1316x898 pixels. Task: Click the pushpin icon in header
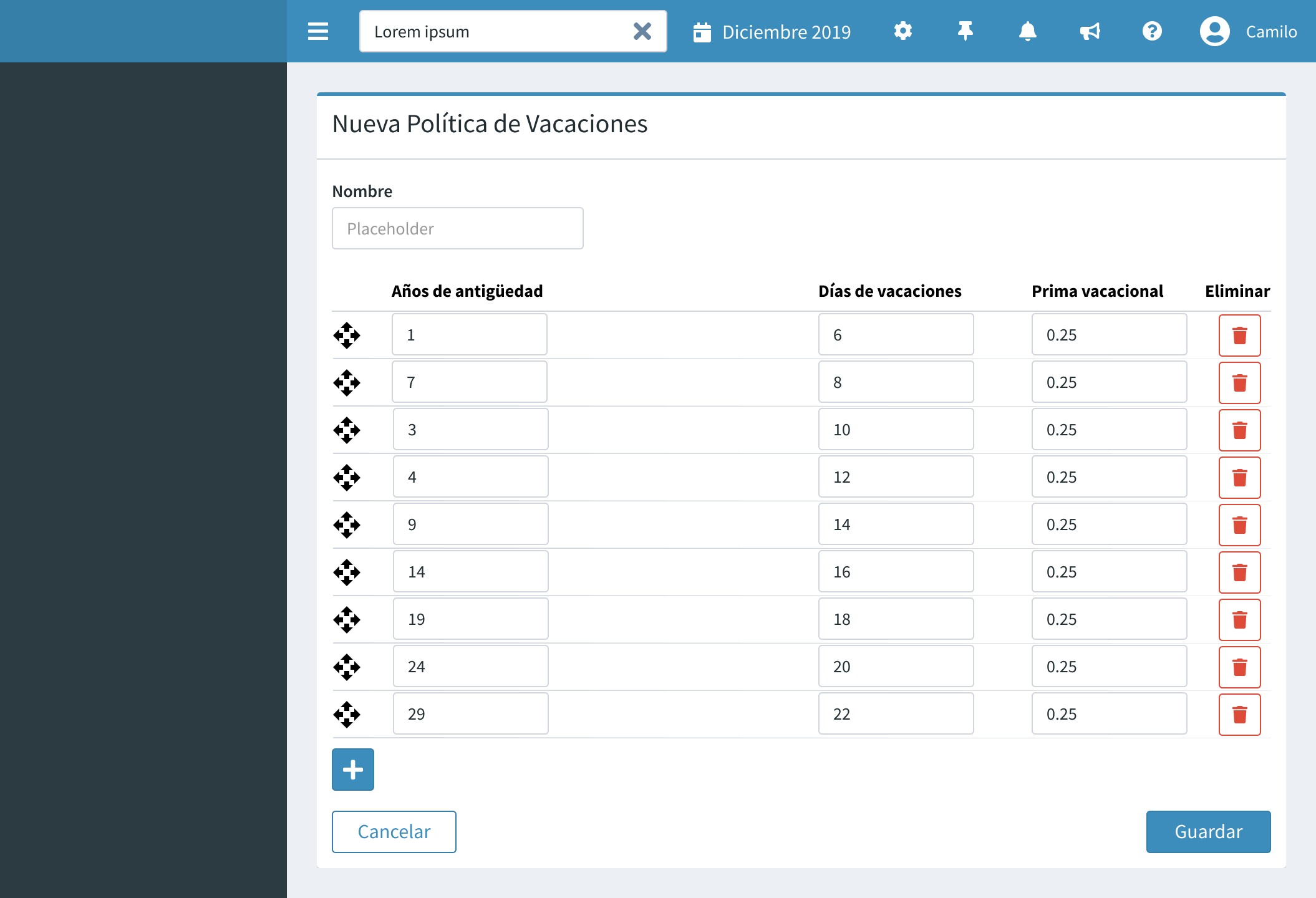(965, 31)
